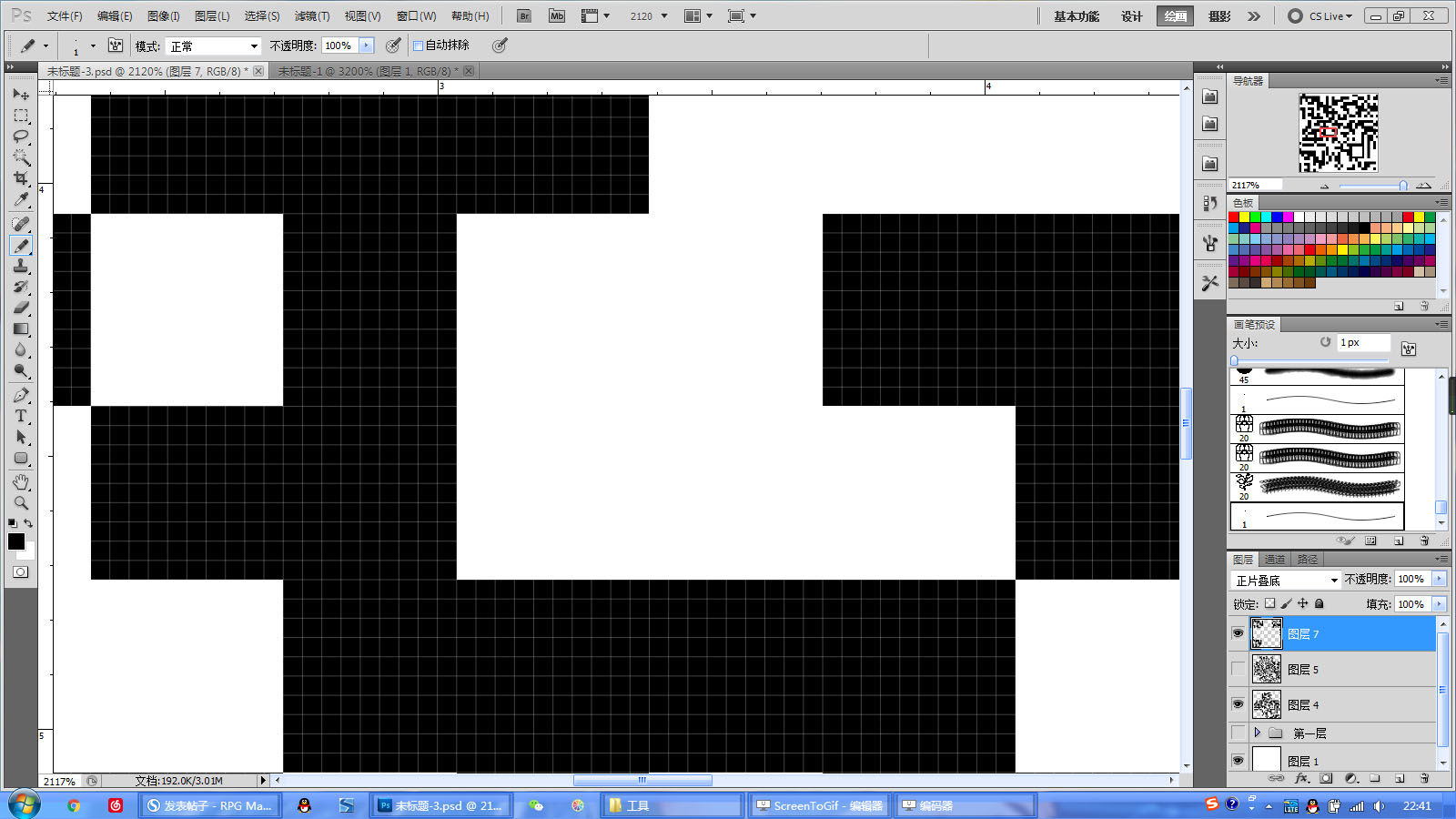Switch to 设计 workspace
This screenshot has height=819, width=1456.
[1131, 16]
